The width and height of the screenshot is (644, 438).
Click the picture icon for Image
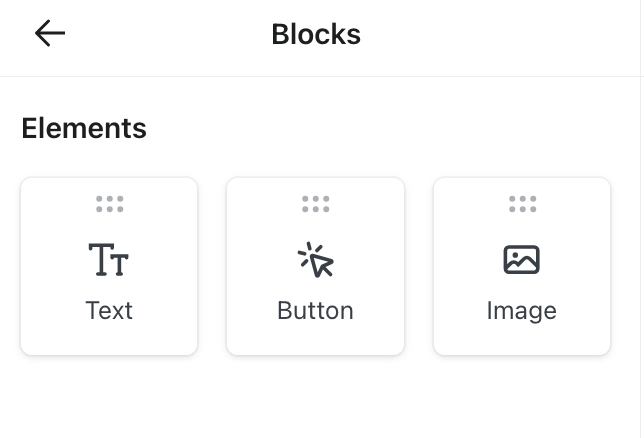click(521, 260)
